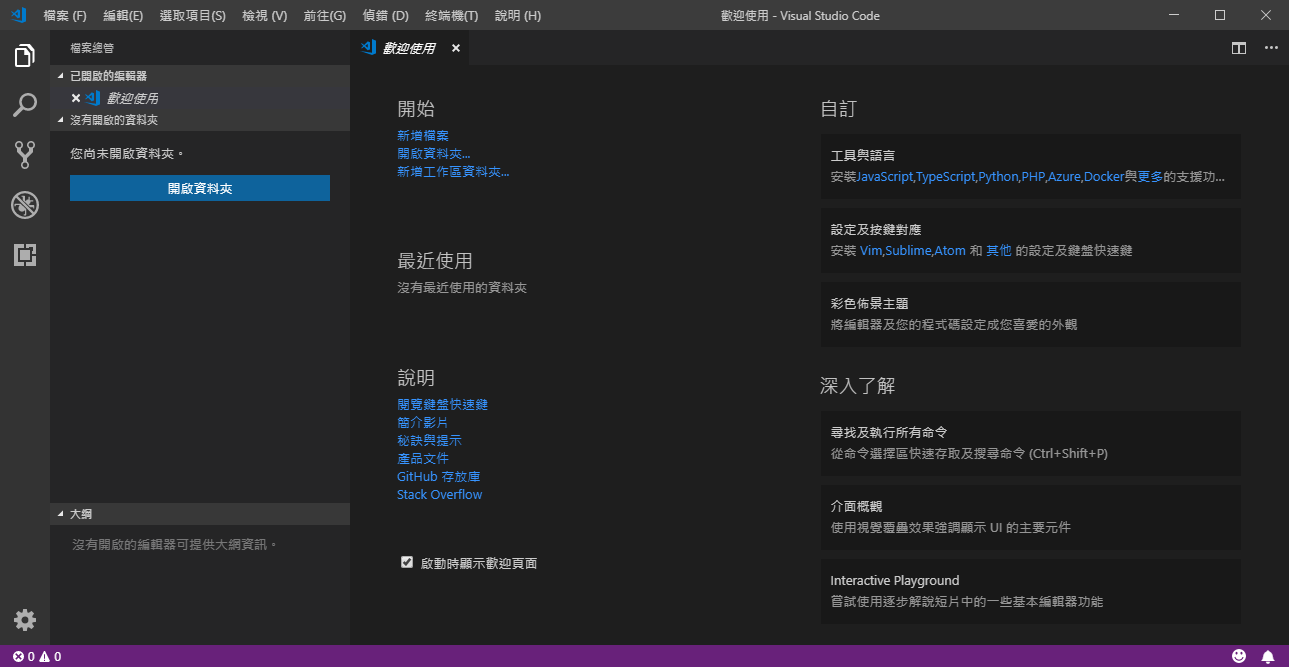The height and width of the screenshot is (667, 1289).
Task: Select the 歡迎使用 editor tab
Action: pyautogui.click(x=409, y=48)
